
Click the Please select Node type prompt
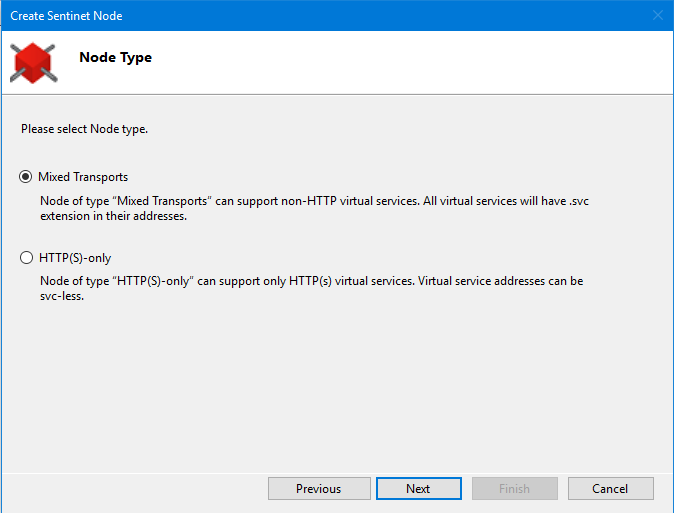tap(84, 129)
